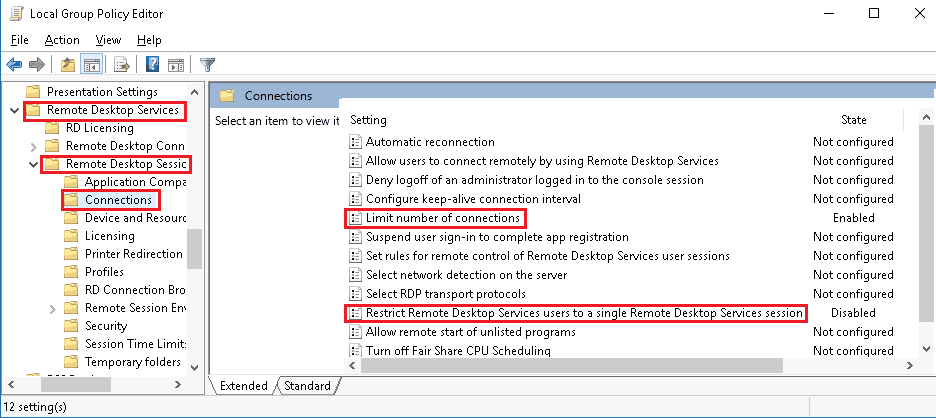Sort by the Setting column header

pyautogui.click(x=368, y=120)
